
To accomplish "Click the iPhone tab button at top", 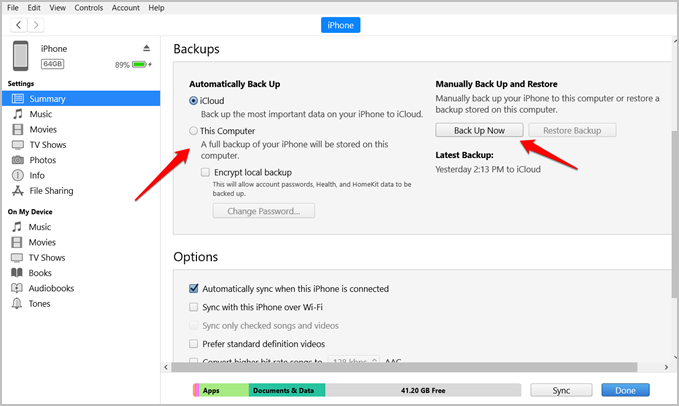I will [x=340, y=25].
